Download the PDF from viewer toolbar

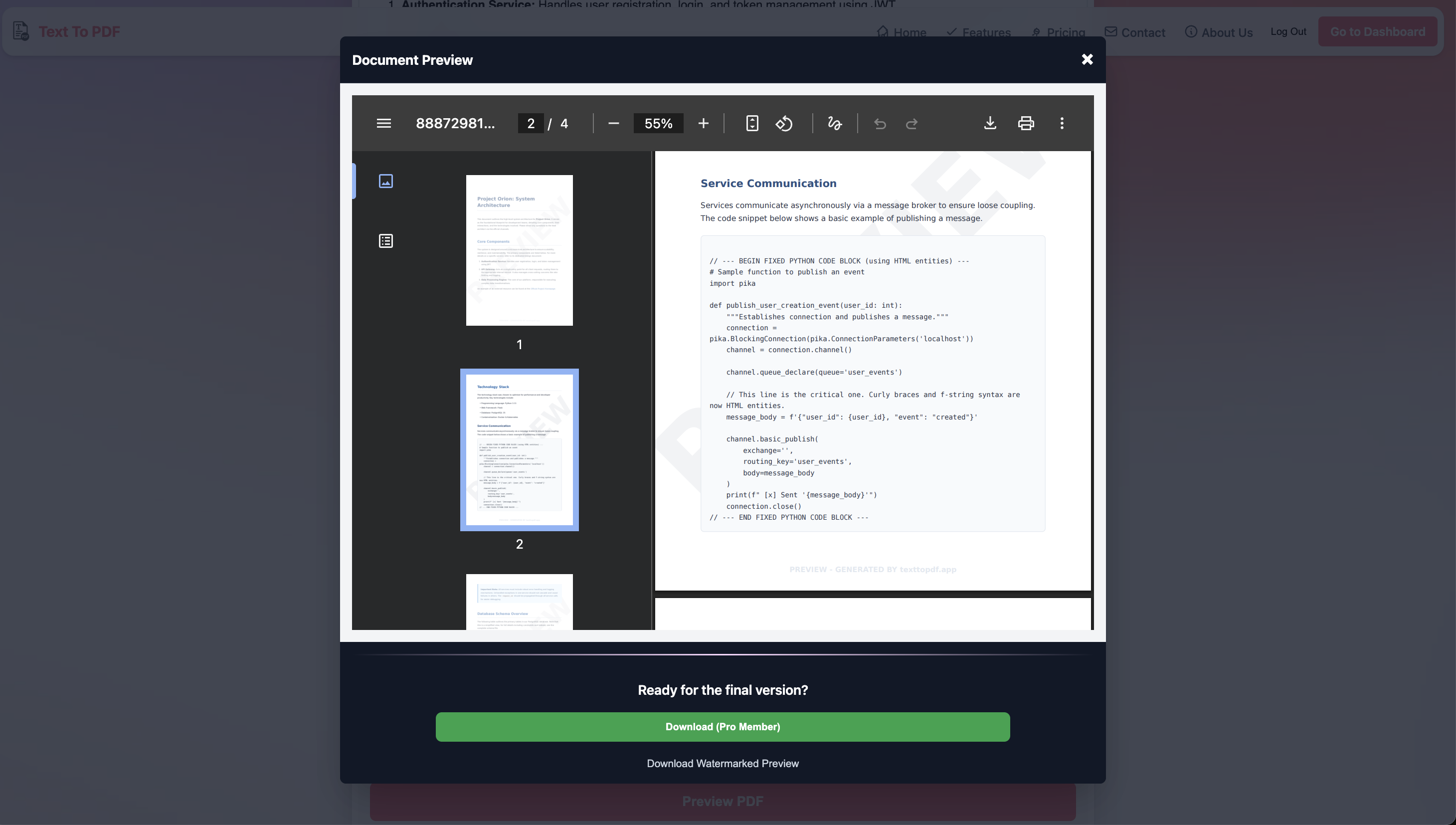(990, 124)
